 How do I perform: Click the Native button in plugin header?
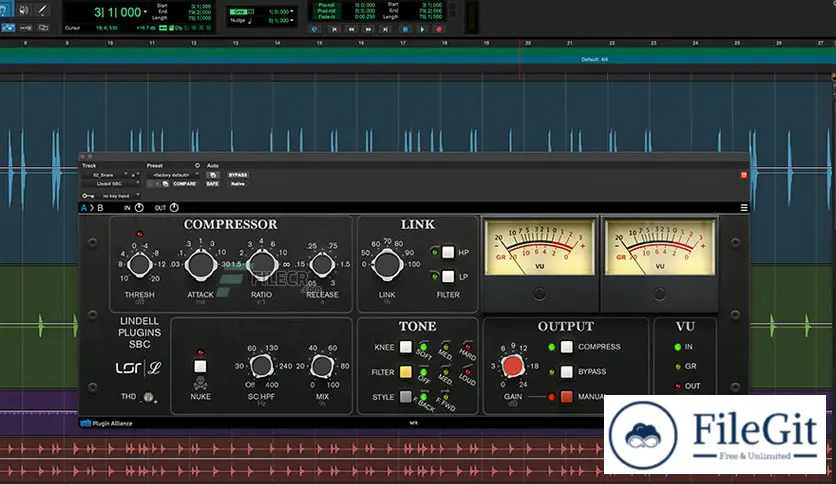click(238, 184)
